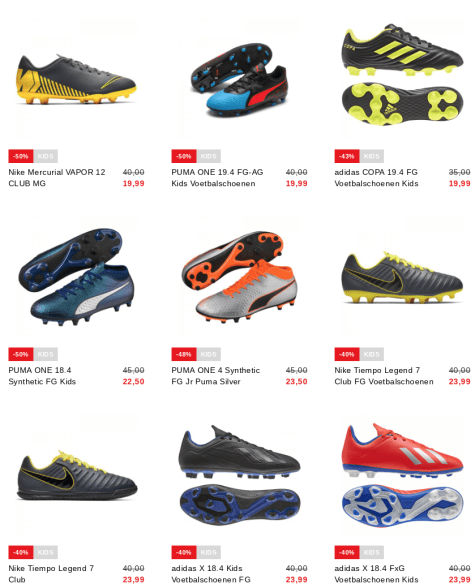
Task: Click the -48% badge on PUMA ONE 4 Synthetic
Action: 184,354
